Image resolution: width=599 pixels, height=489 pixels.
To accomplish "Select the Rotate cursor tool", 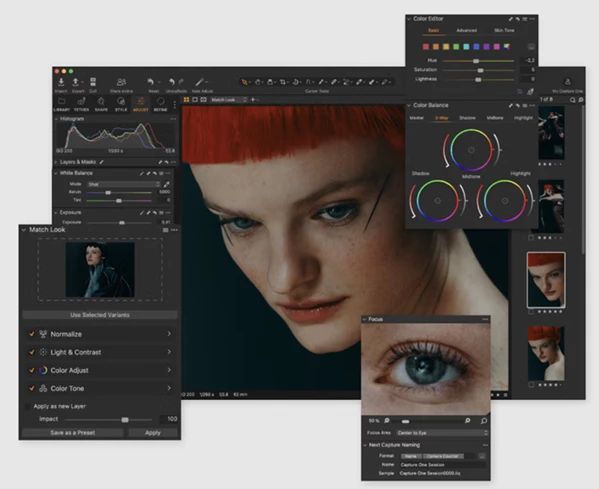I will [x=296, y=82].
